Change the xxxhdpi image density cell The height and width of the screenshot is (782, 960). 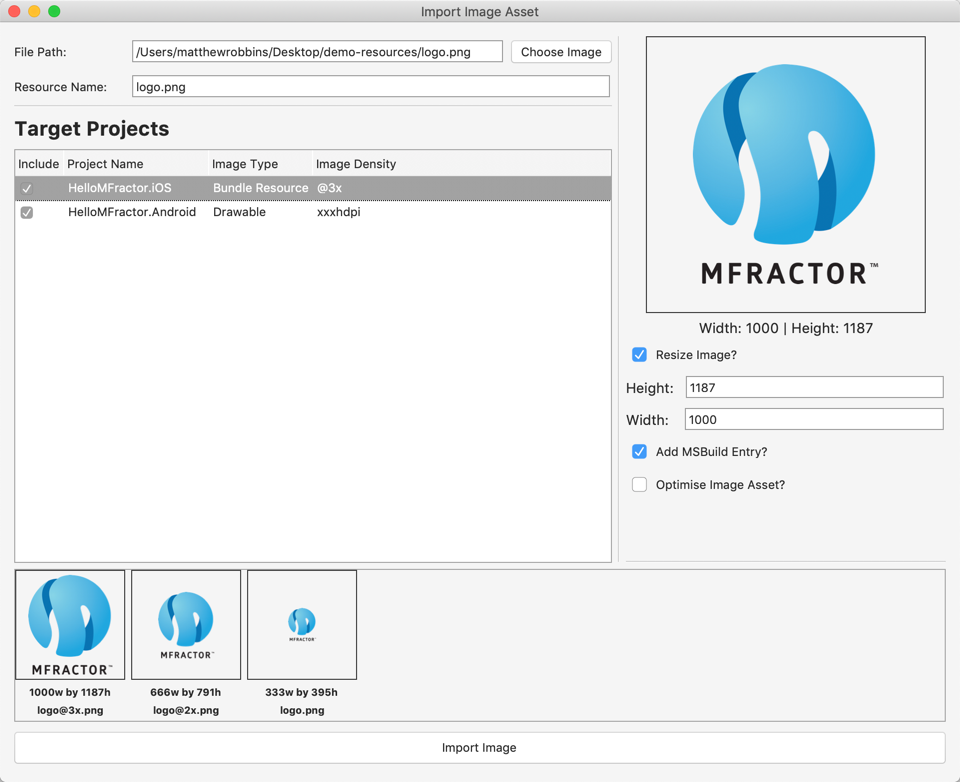[339, 212]
